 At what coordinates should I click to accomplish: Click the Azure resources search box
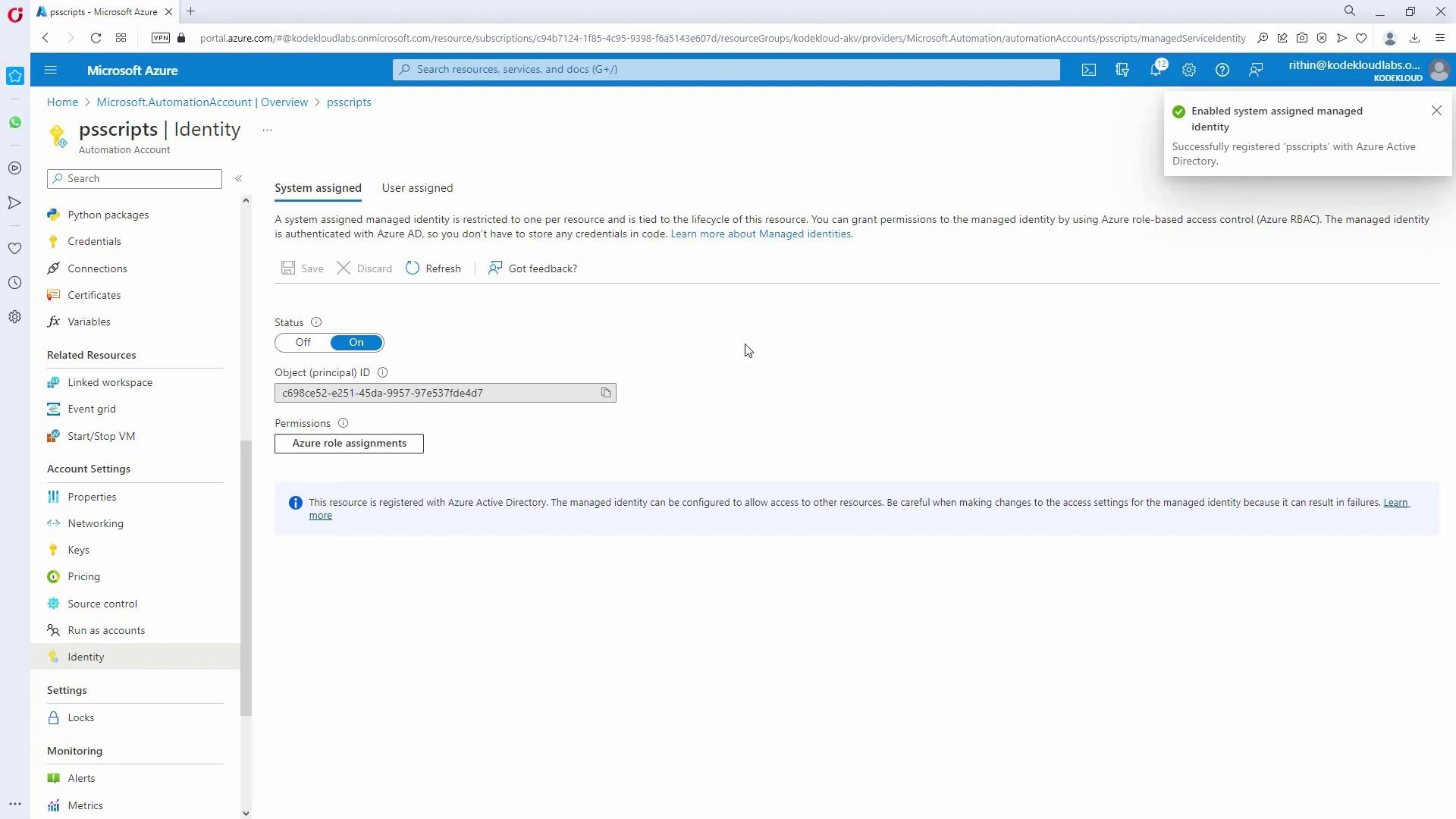pyautogui.click(x=726, y=69)
